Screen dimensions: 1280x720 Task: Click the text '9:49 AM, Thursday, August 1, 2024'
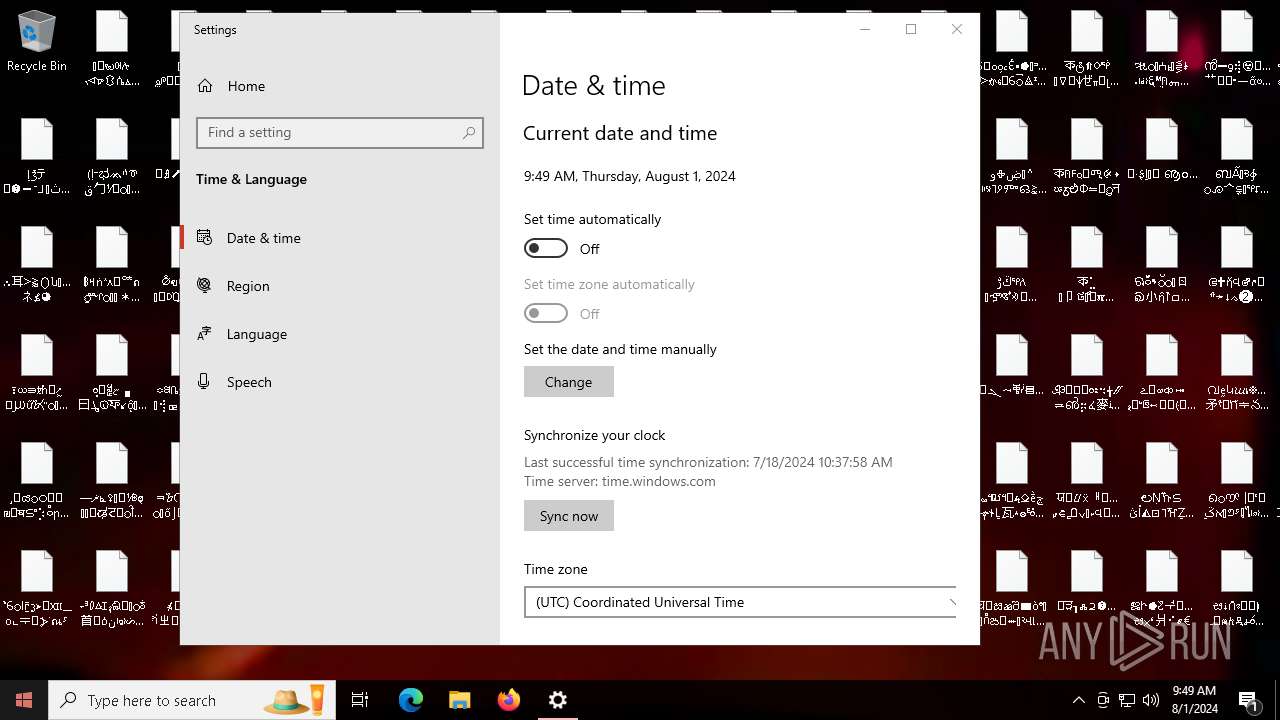pyautogui.click(x=630, y=176)
